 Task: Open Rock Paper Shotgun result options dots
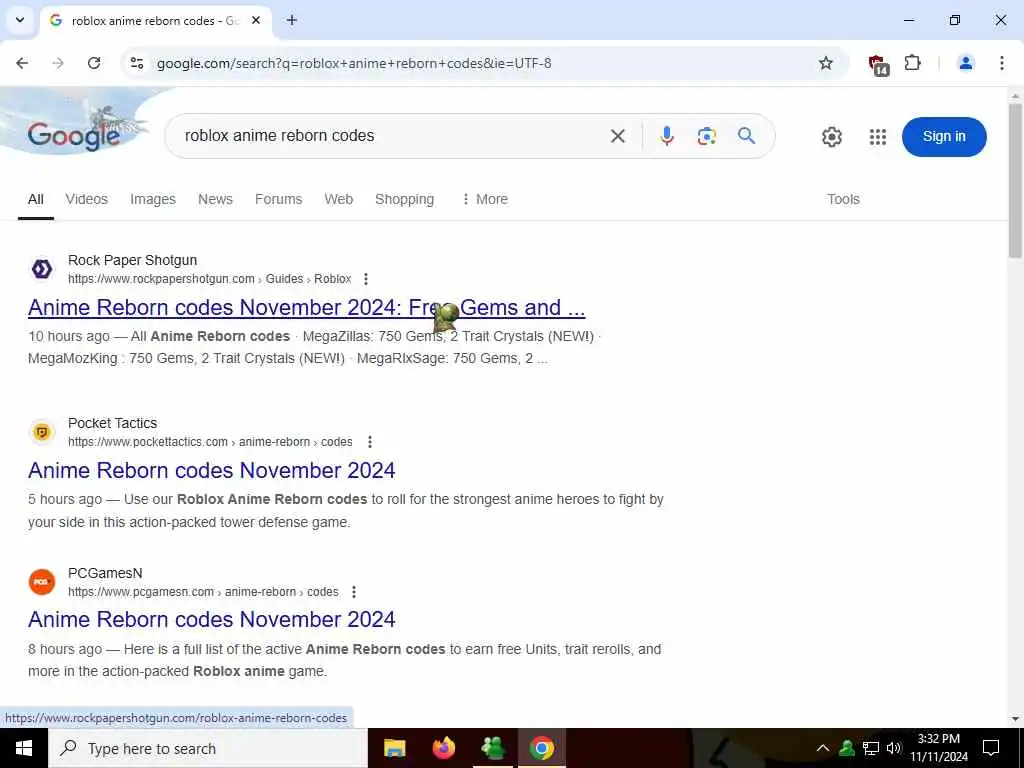(x=366, y=279)
